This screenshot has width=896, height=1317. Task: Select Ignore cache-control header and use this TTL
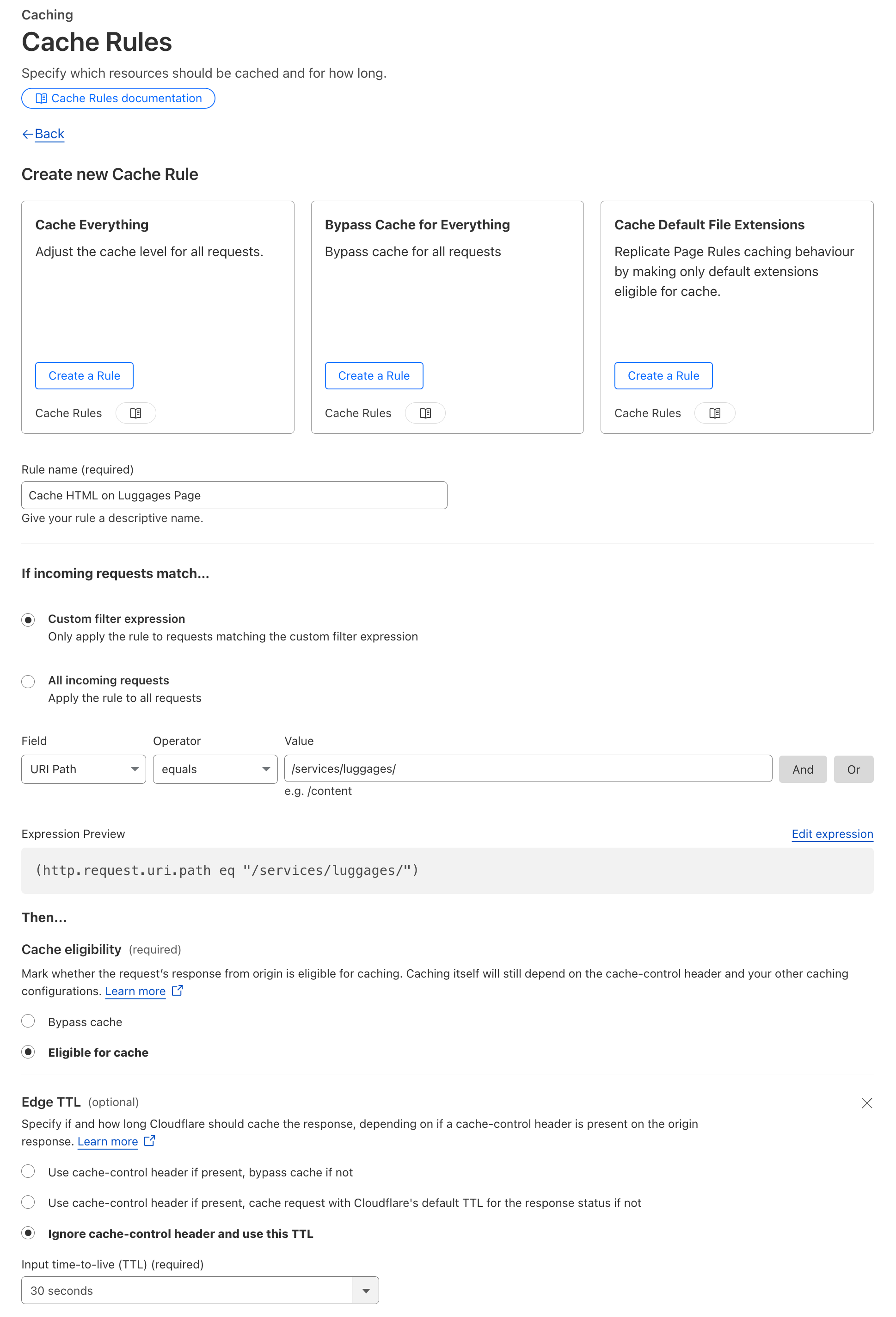[28, 1233]
